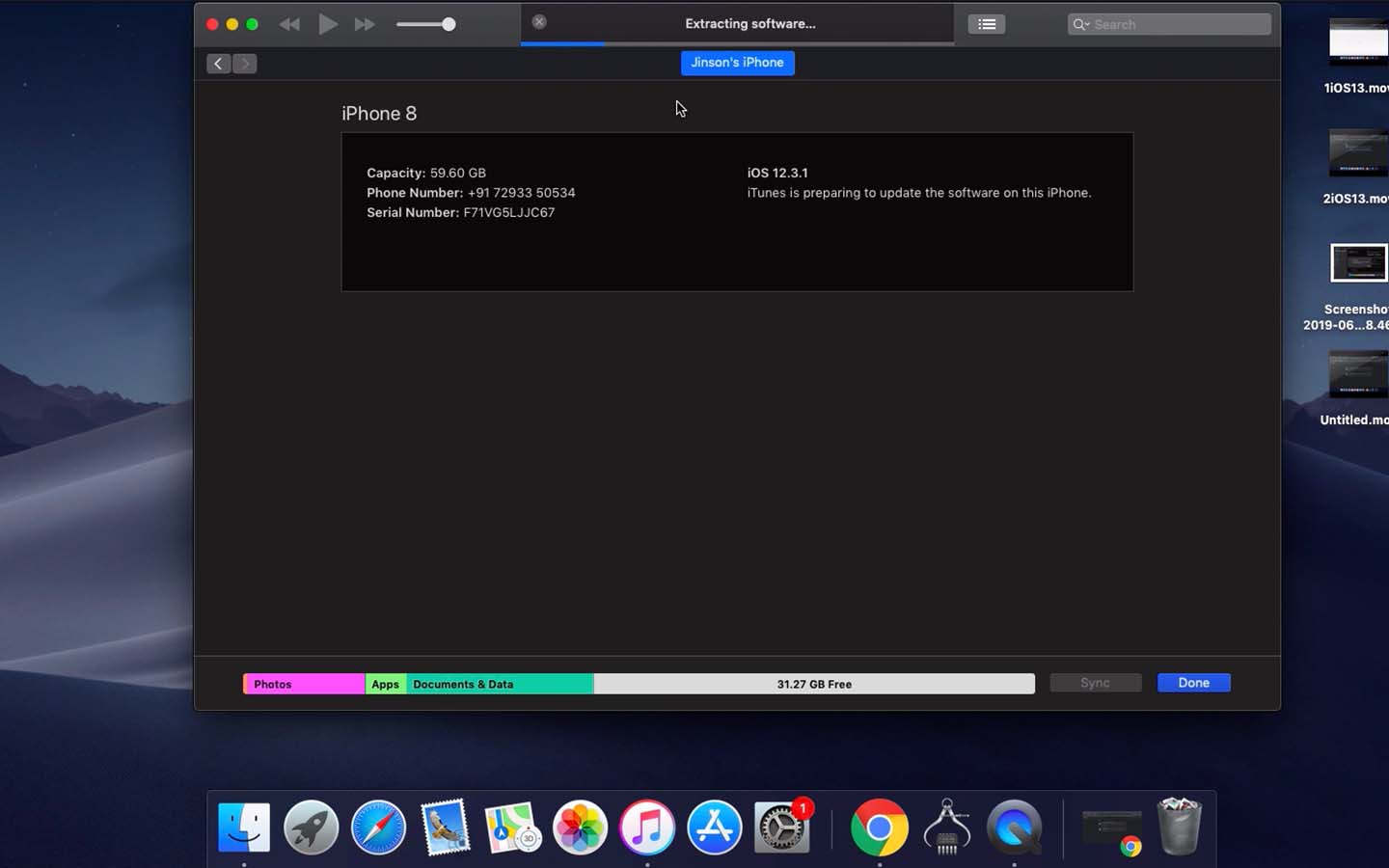Start playback with the Play button

(328, 24)
